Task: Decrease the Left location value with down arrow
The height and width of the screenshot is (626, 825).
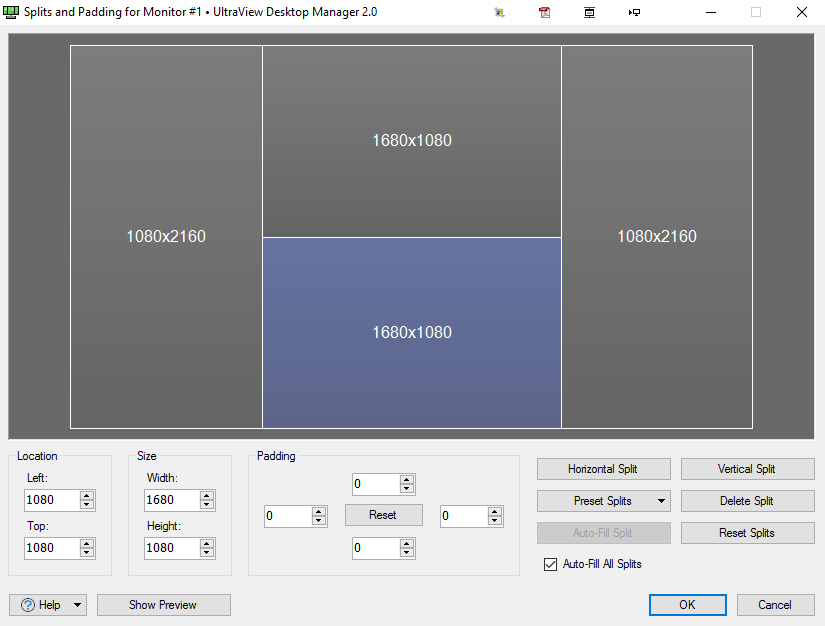Action: 87,504
